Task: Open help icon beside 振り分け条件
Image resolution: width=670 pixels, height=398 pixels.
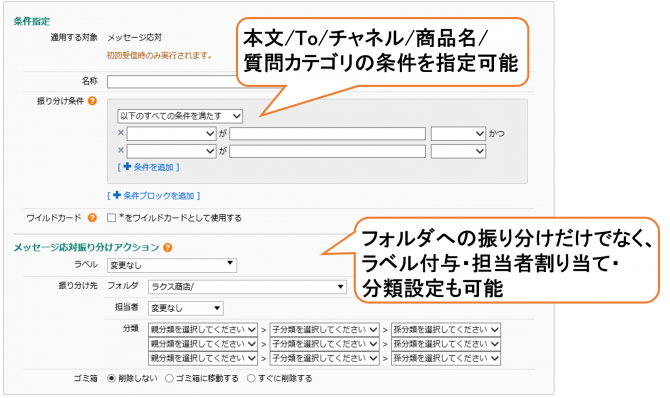Action: point(92,101)
